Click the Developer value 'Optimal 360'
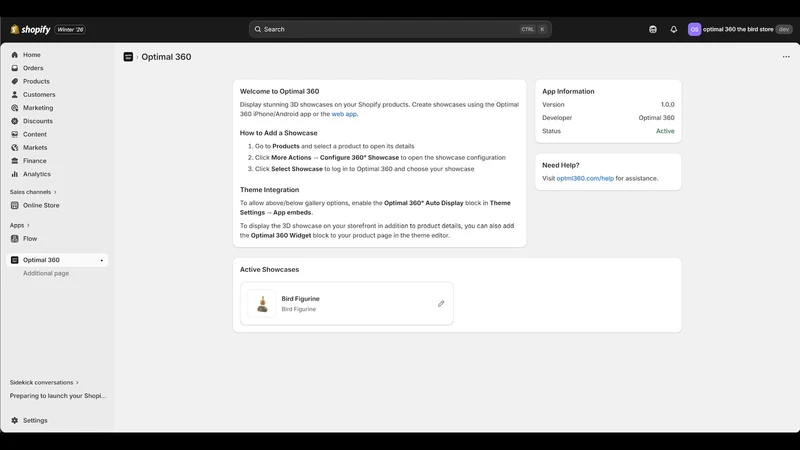800x450 pixels. [656, 117]
